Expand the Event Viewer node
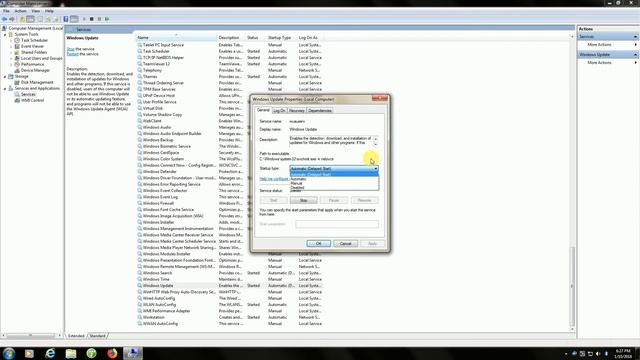The height and width of the screenshot is (360, 640). pyautogui.click(x=11, y=47)
